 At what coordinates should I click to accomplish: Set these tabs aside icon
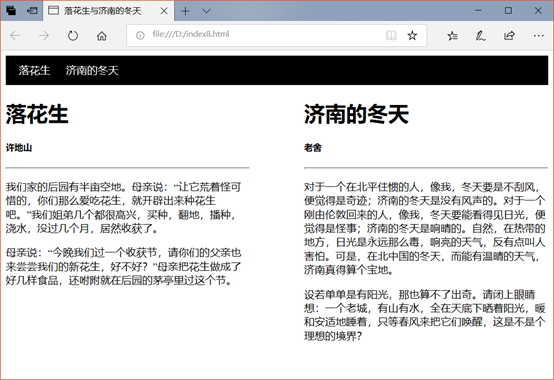(x=32, y=11)
